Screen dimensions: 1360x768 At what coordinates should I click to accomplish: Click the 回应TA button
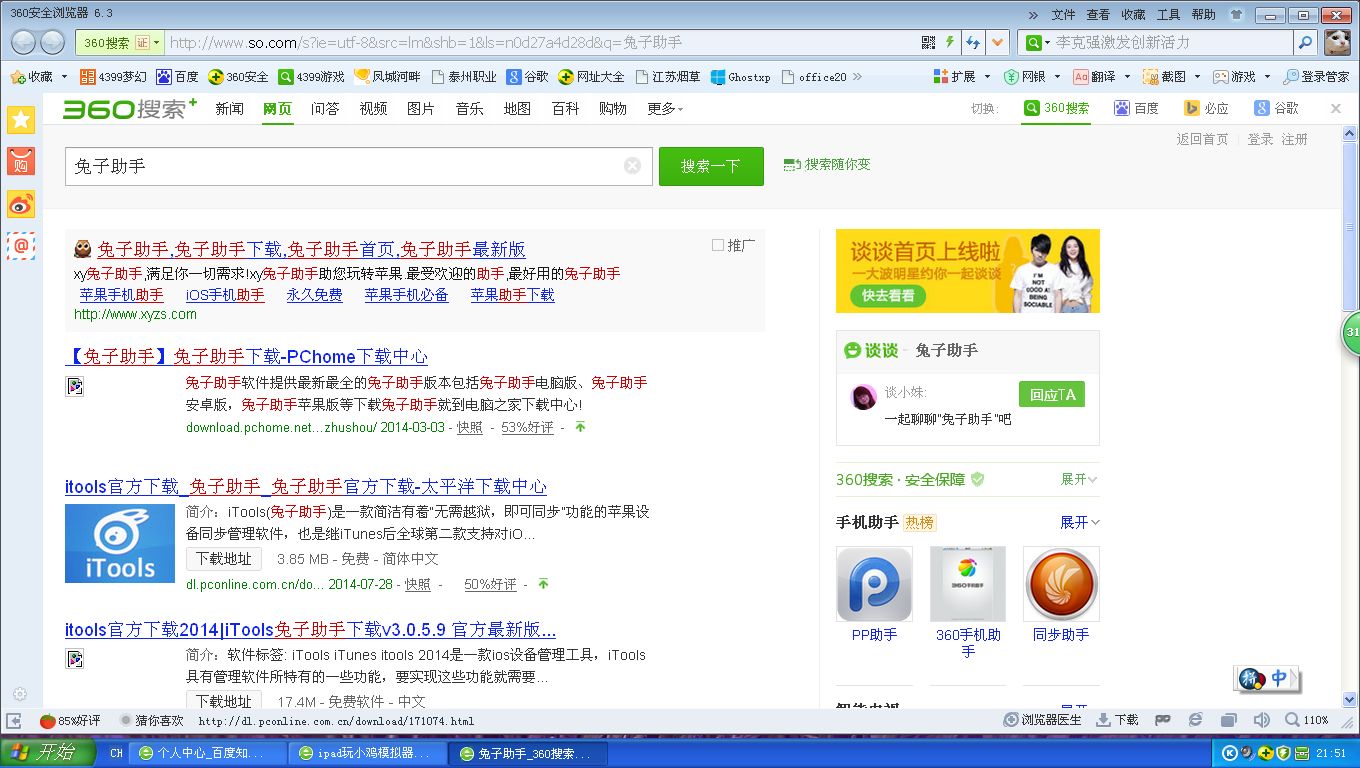click(x=1052, y=394)
